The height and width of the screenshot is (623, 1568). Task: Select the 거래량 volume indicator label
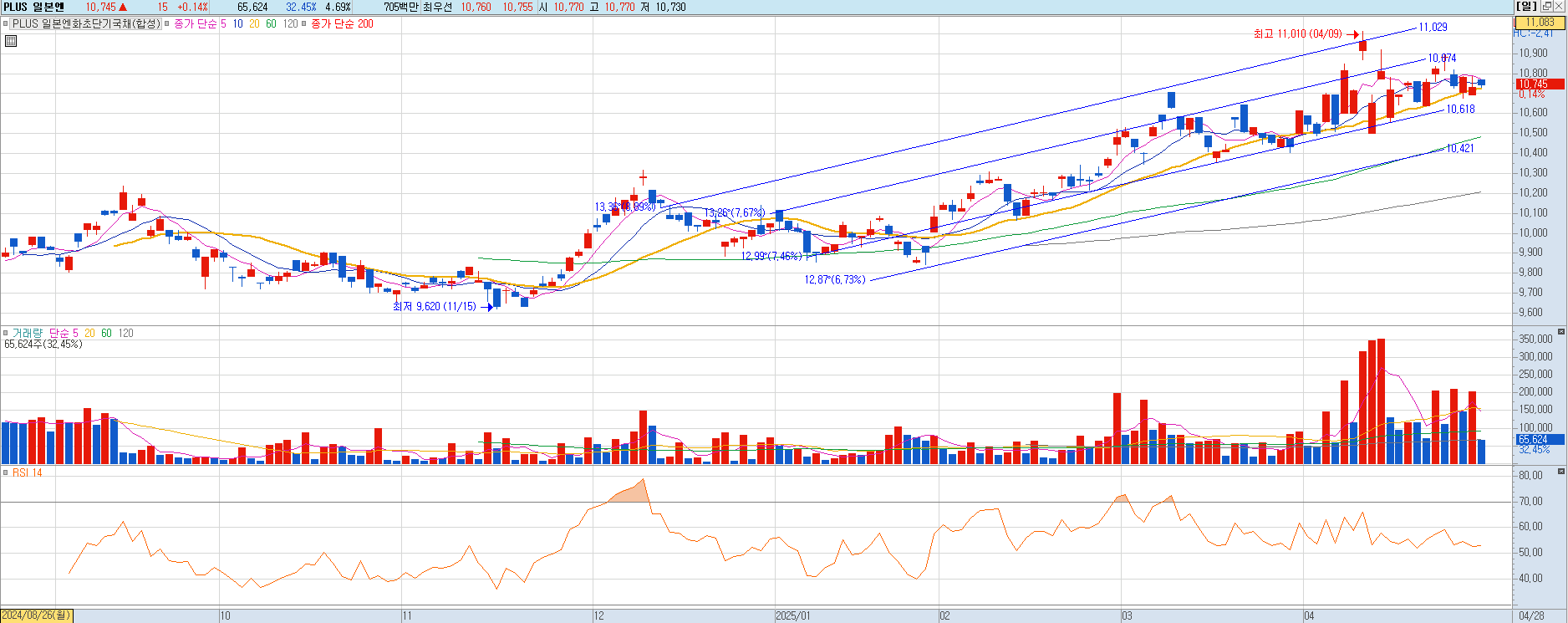tap(27, 333)
